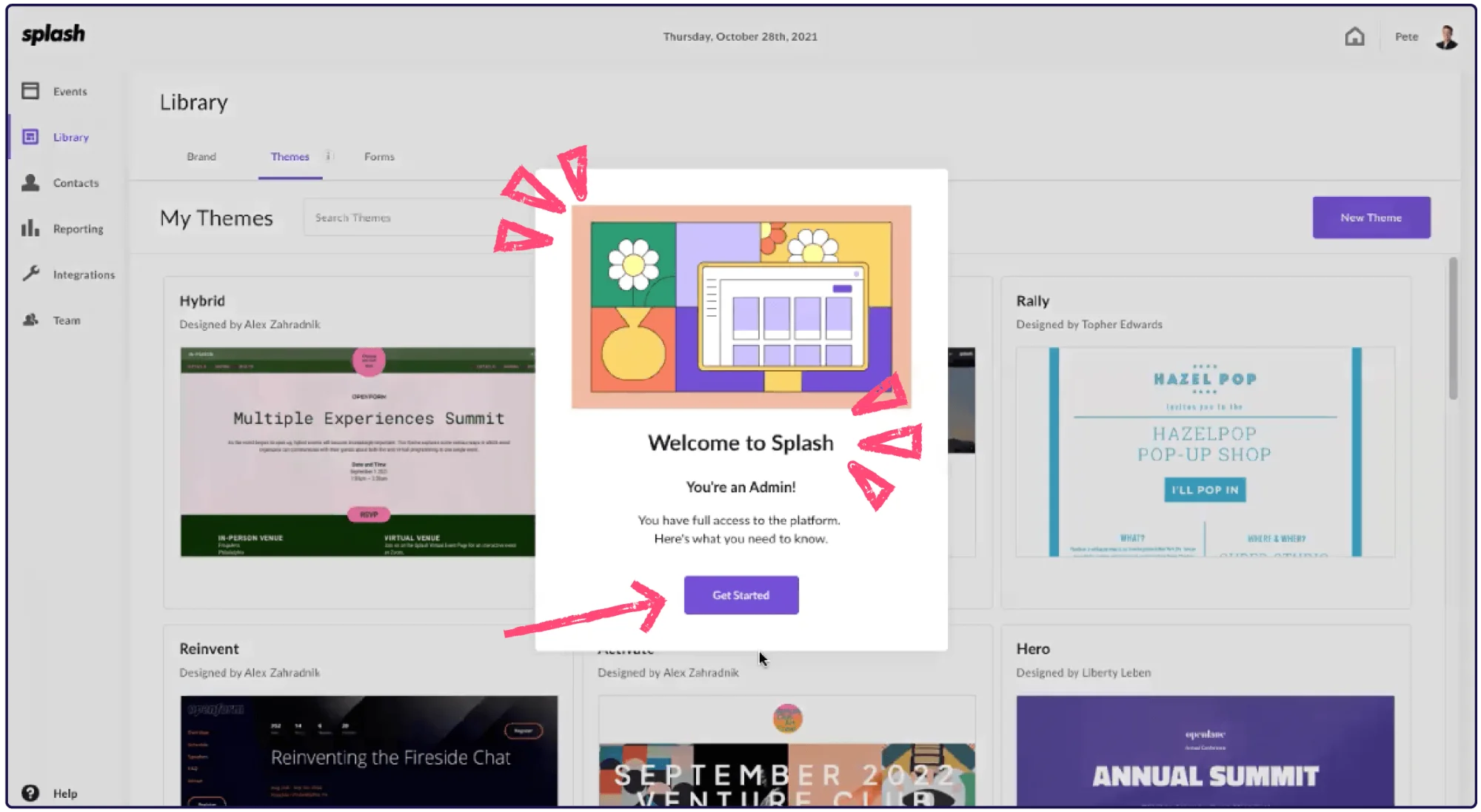
Task: Click the Reporting bar chart icon
Action: click(30, 228)
